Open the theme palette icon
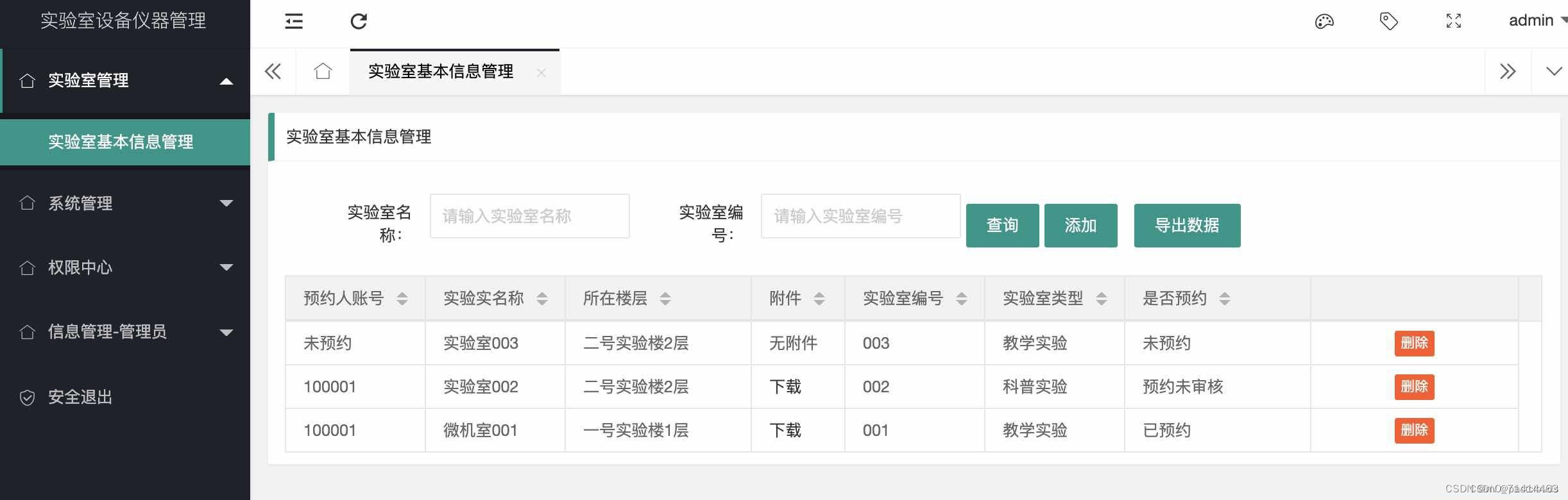The image size is (1568, 500). click(1324, 21)
